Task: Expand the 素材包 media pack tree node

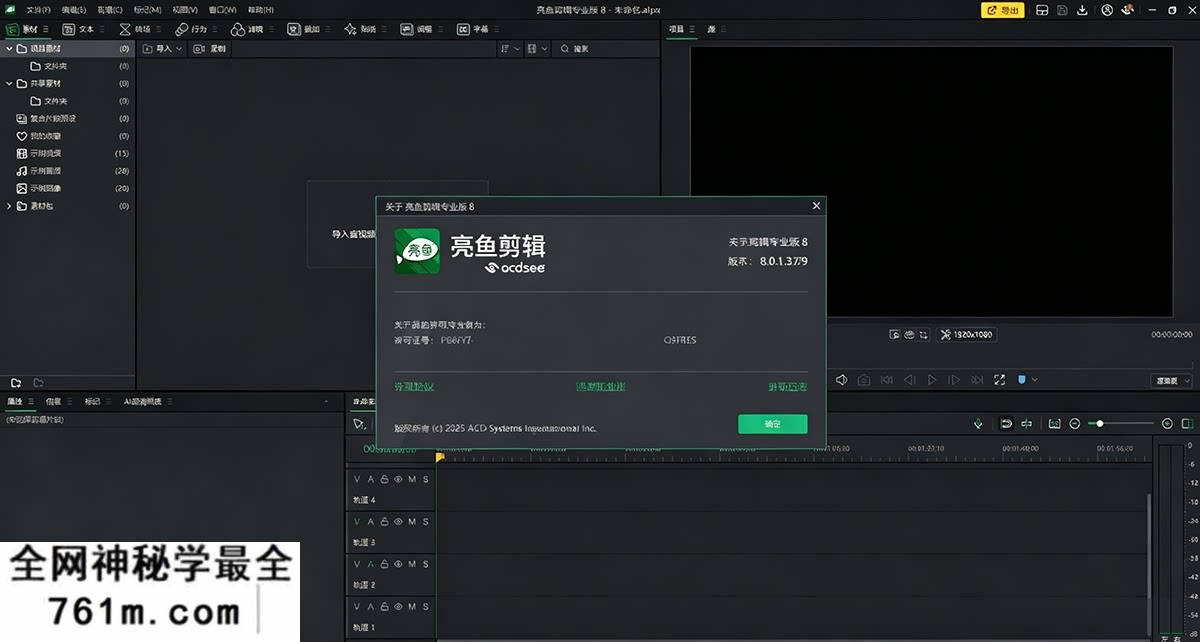Action: pos(9,206)
